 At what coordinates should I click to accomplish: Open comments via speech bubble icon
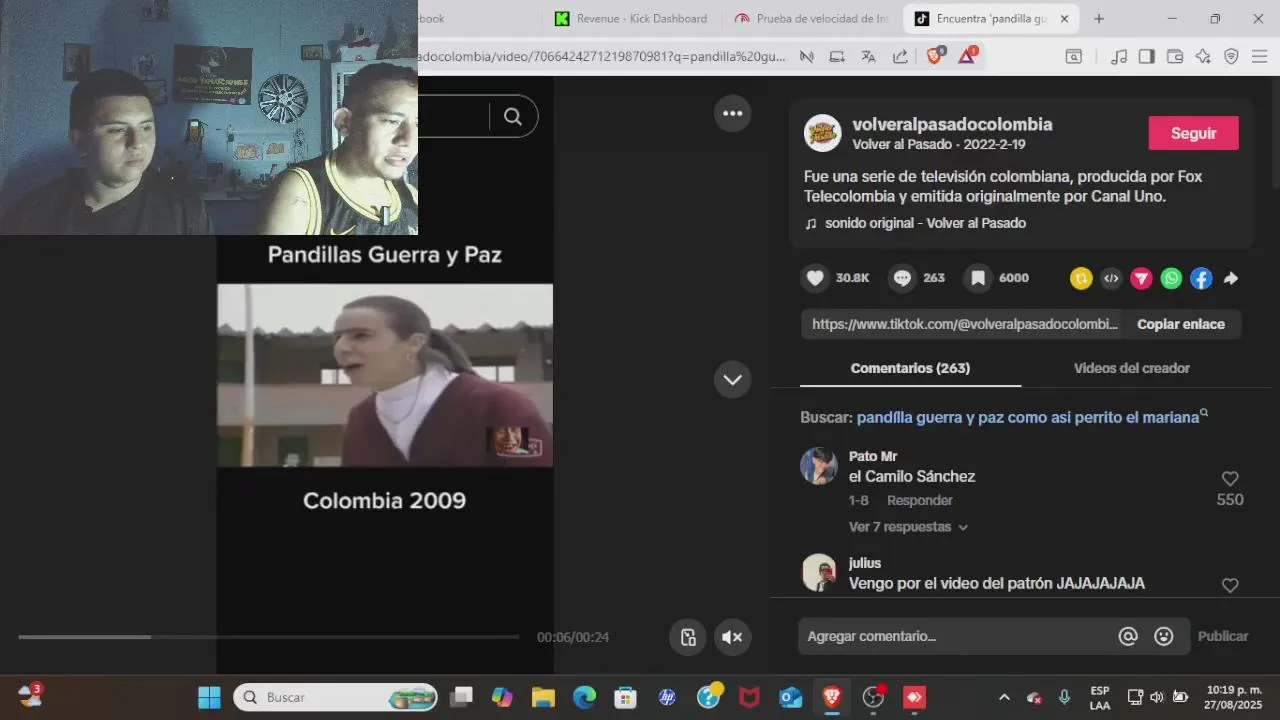(902, 278)
